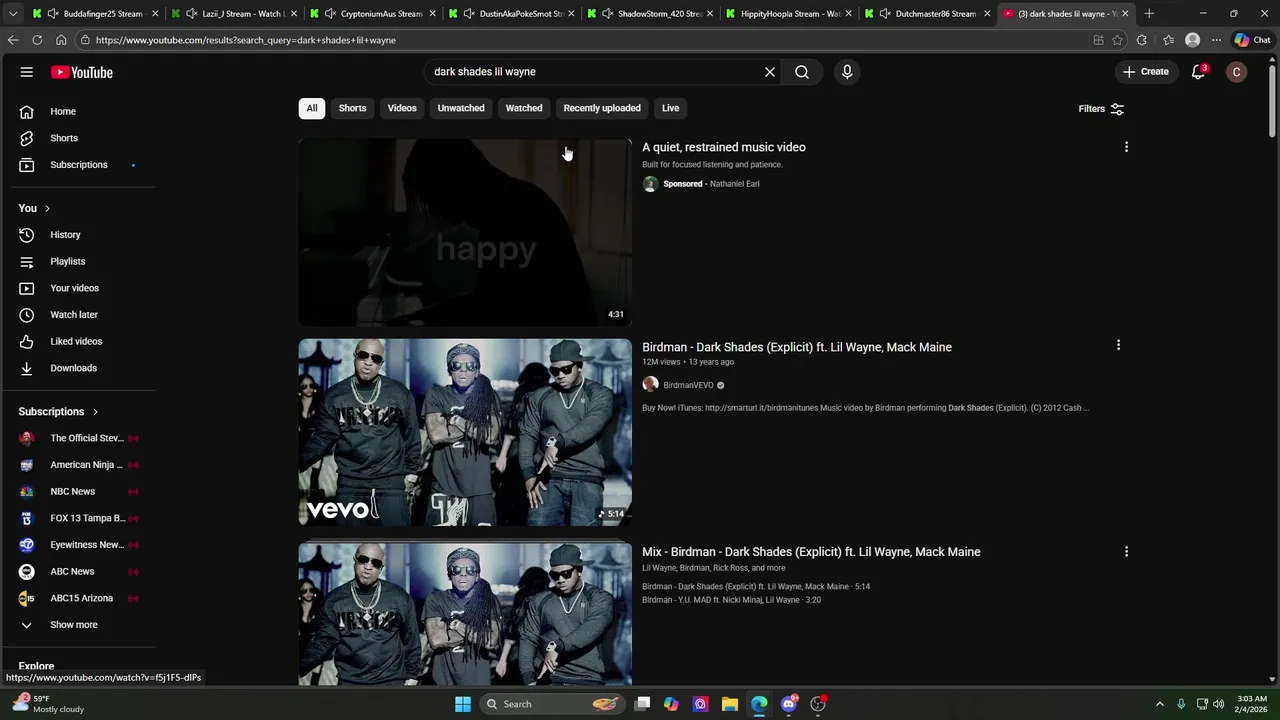The height and width of the screenshot is (720, 1280).
Task: Expand the You section
Action: click(x=35, y=208)
